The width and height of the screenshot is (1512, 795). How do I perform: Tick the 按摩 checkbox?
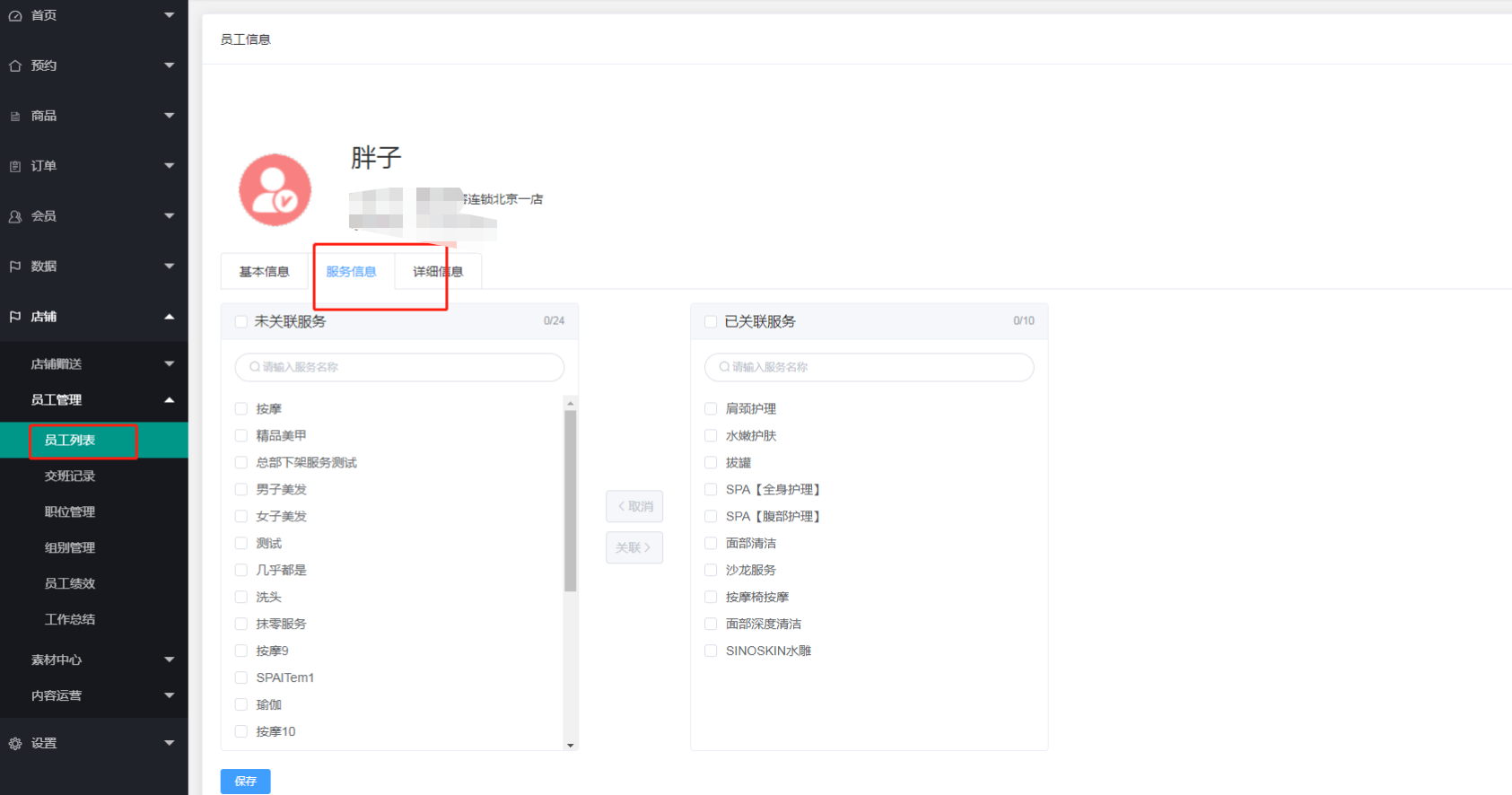[x=241, y=408]
